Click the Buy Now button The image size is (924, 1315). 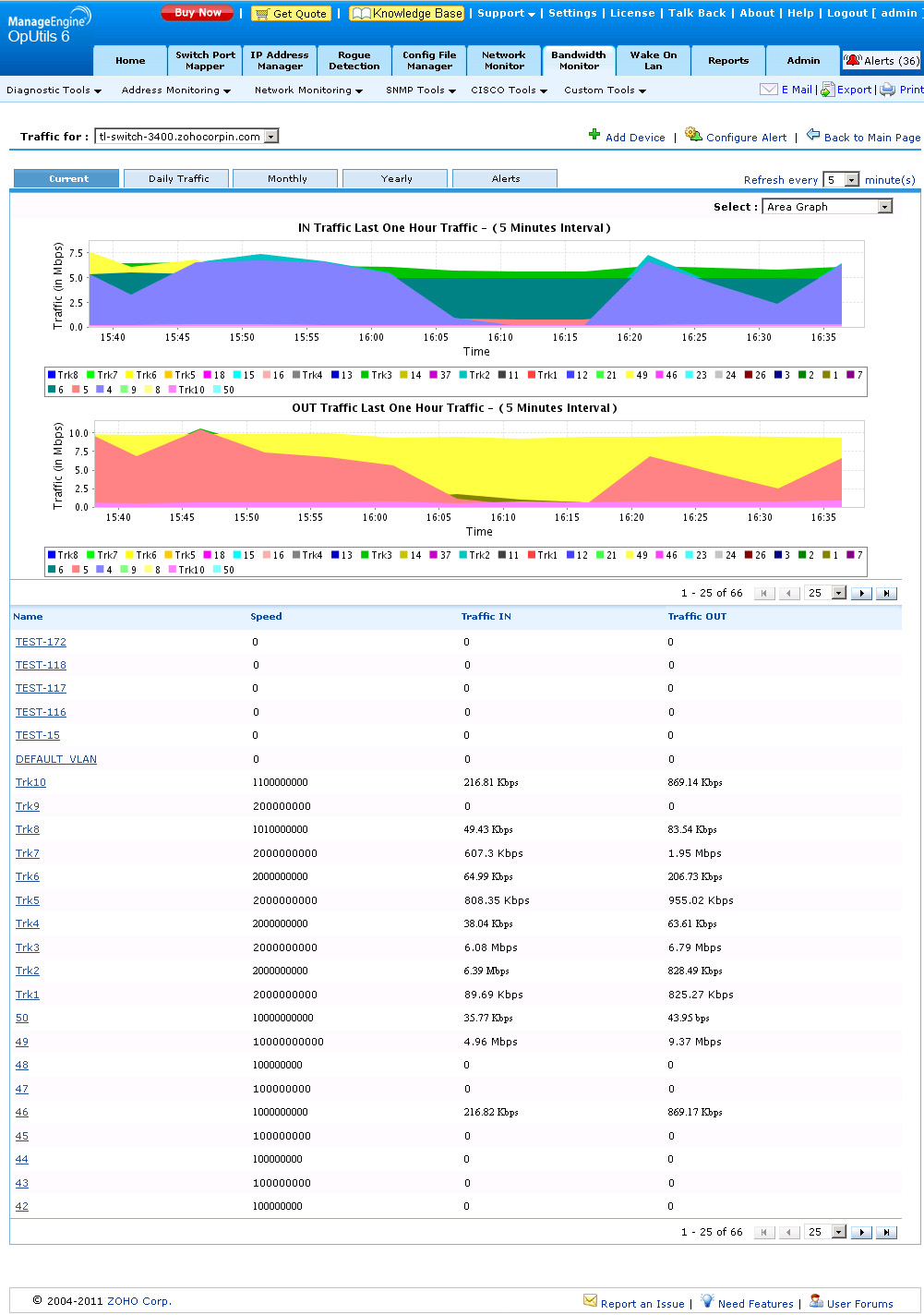pyautogui.click(x=198, y=13)
